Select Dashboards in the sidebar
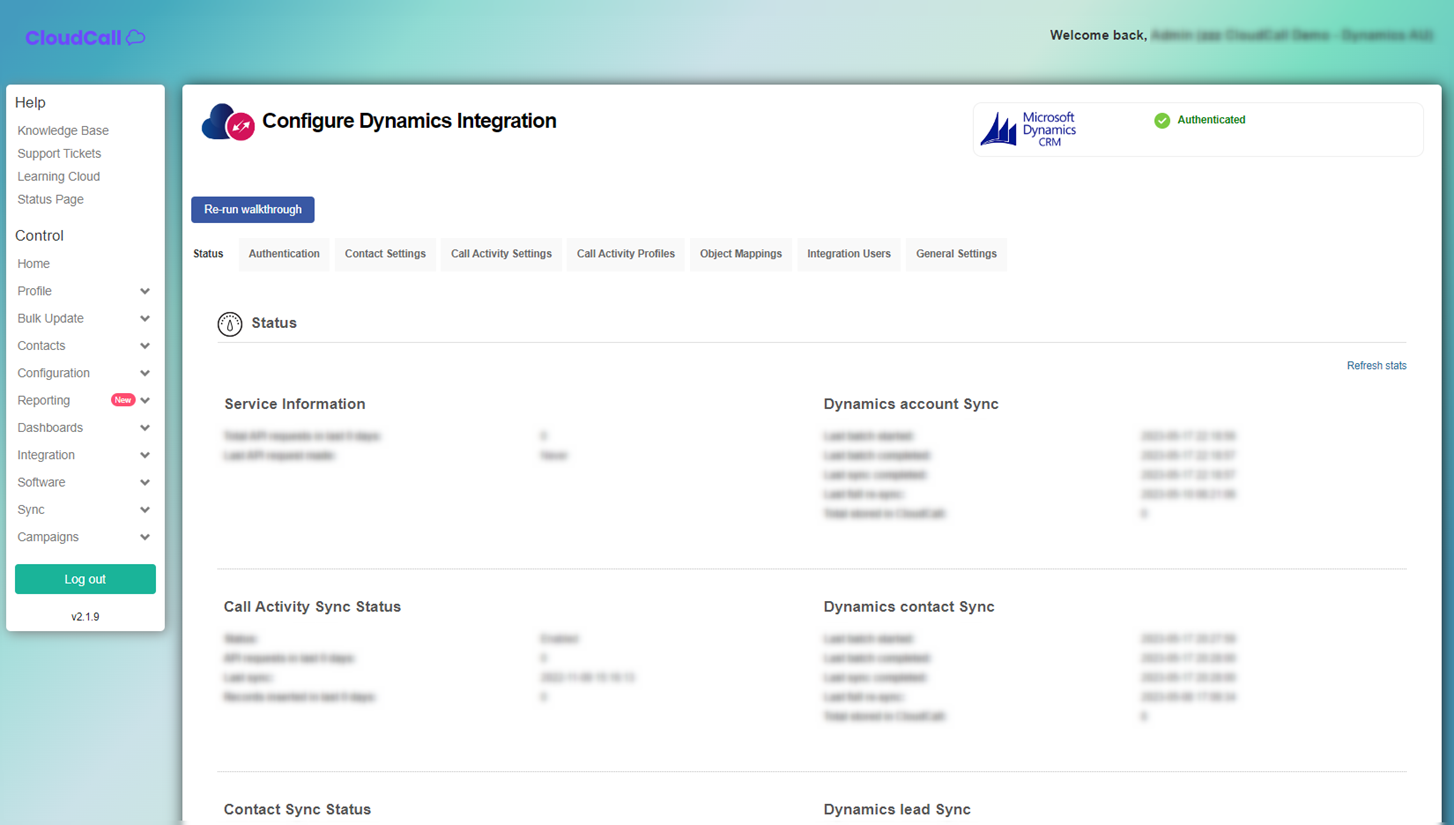Viewport: 1454px width, 825px height. pos(50,428)
